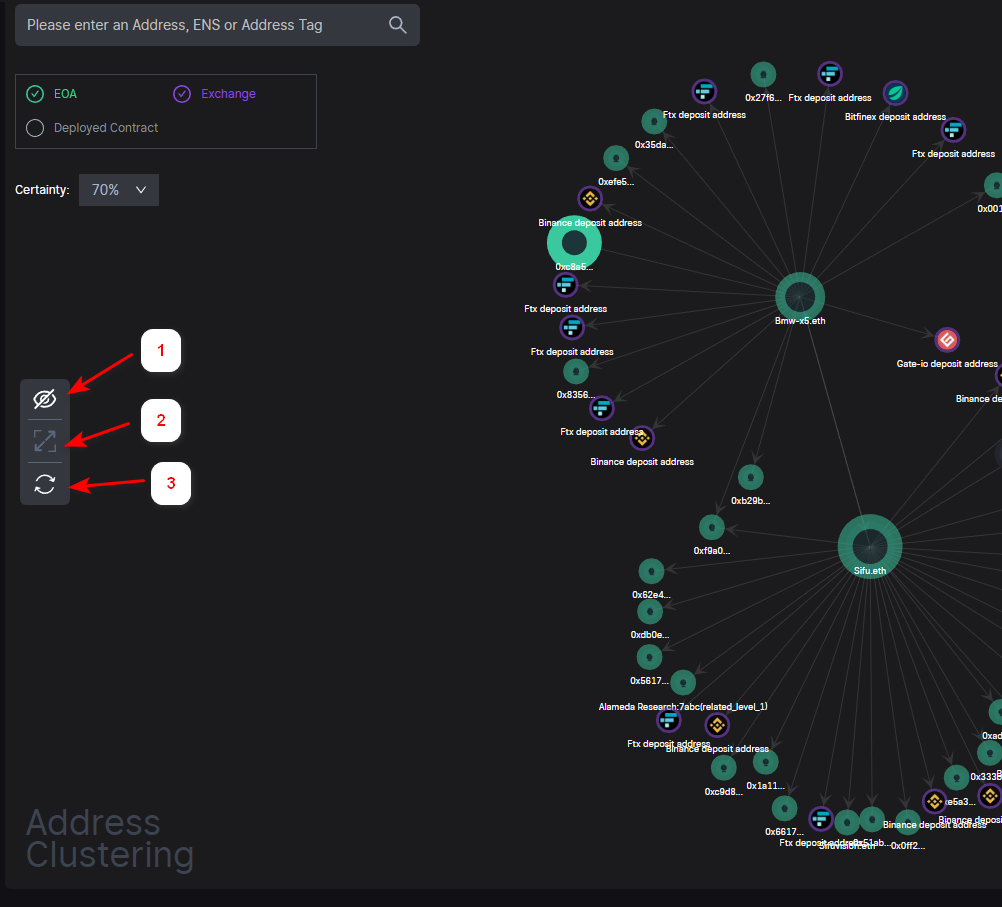
Task: Click the 0xf9a0 address node
Action: (712, 527)
